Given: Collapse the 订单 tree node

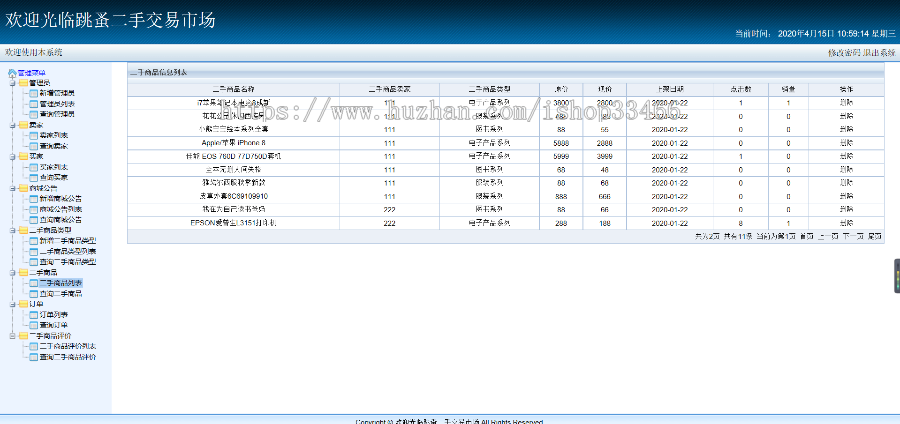Looking at the screenshot, I should 12,304.
